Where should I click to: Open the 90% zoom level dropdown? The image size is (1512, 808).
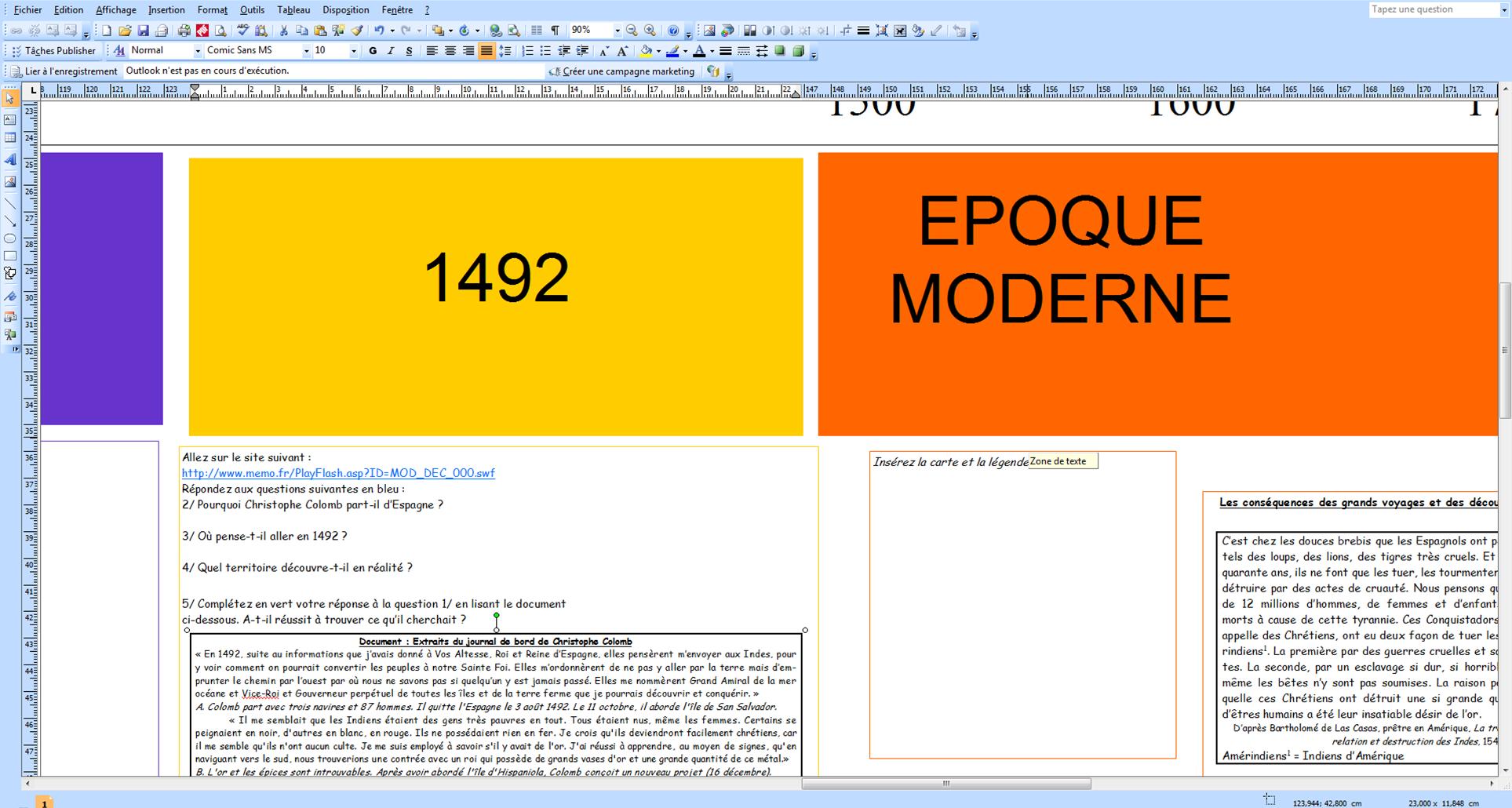[x=617, y=31]
